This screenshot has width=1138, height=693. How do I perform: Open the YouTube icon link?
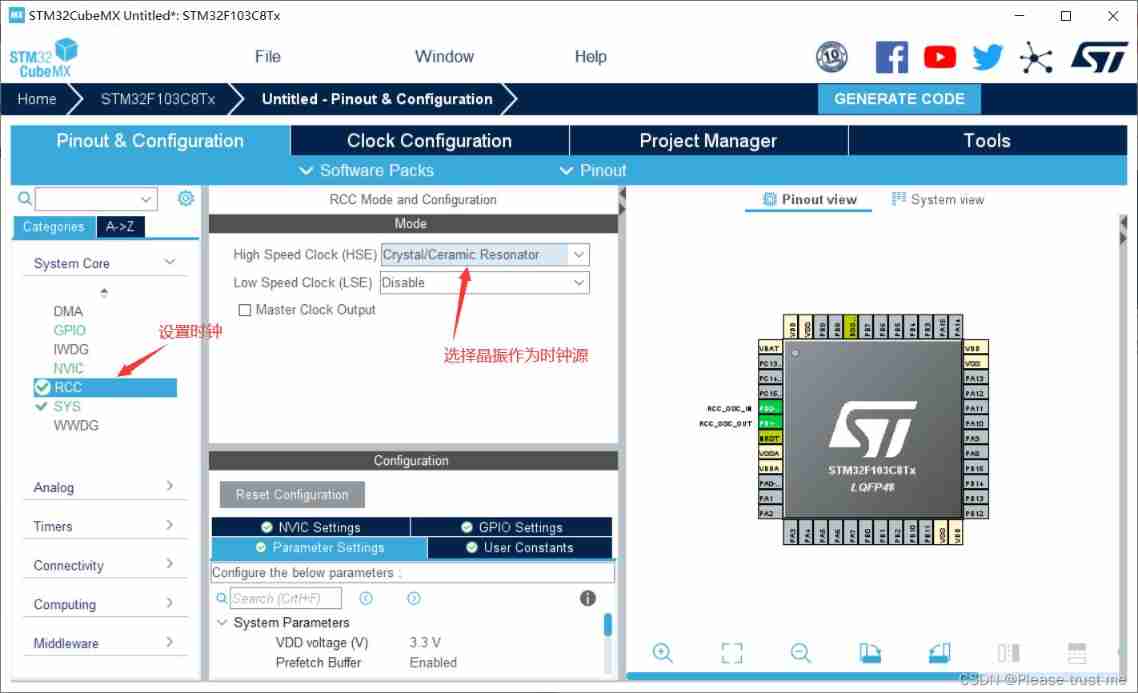939,57
